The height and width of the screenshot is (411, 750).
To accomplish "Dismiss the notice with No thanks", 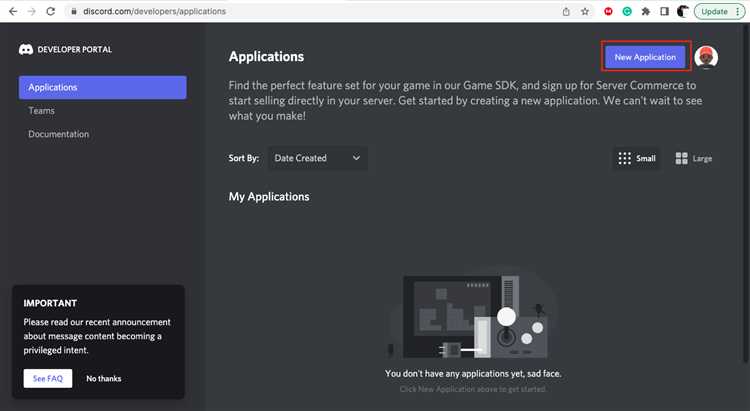I will tap(104, 378).
